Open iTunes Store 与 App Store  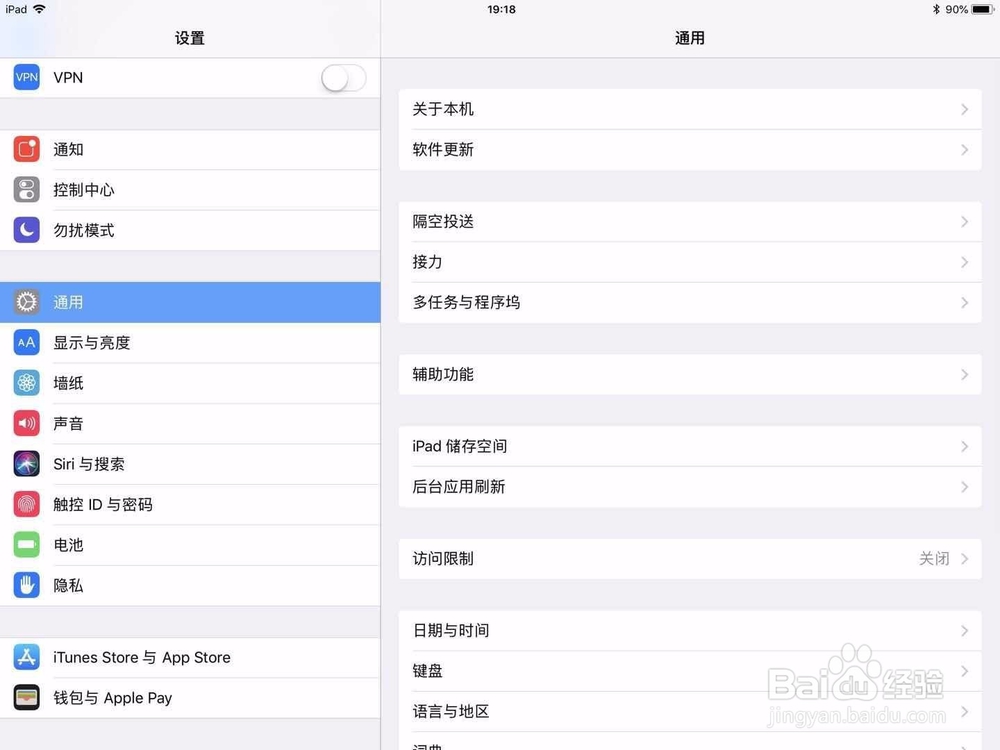[x=190, y=658]
